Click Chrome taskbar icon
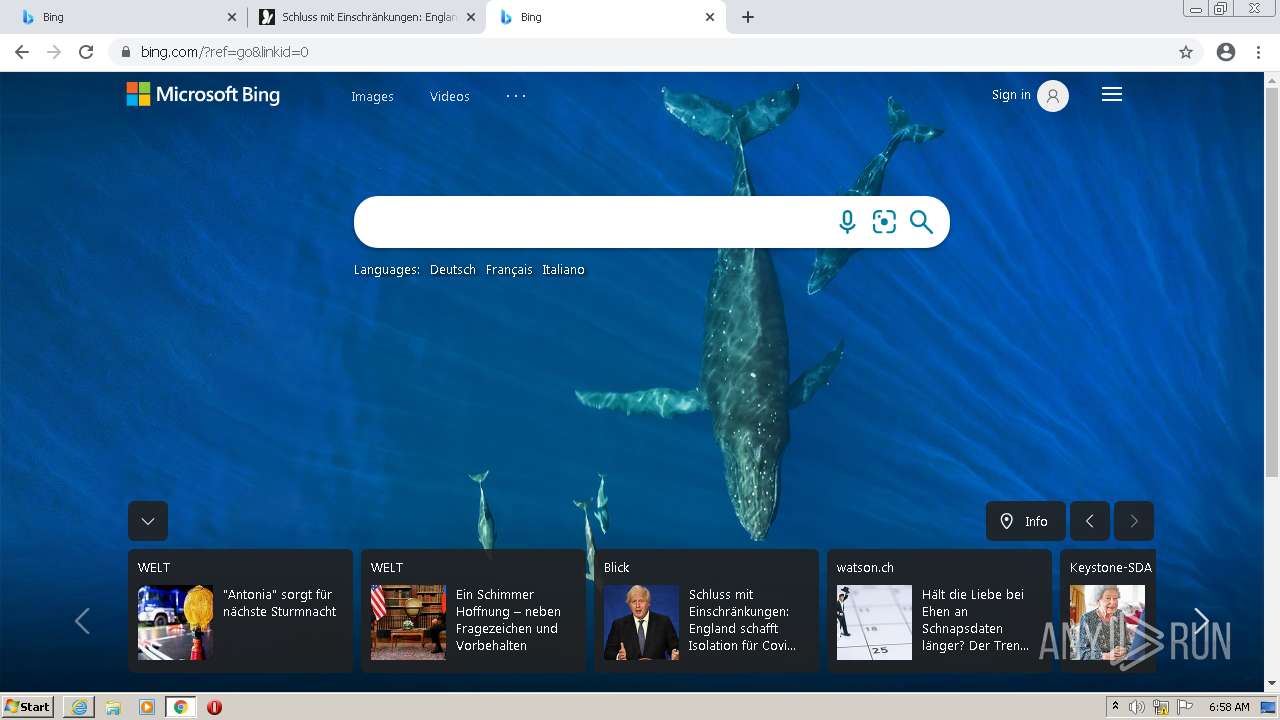 point(180,707)
